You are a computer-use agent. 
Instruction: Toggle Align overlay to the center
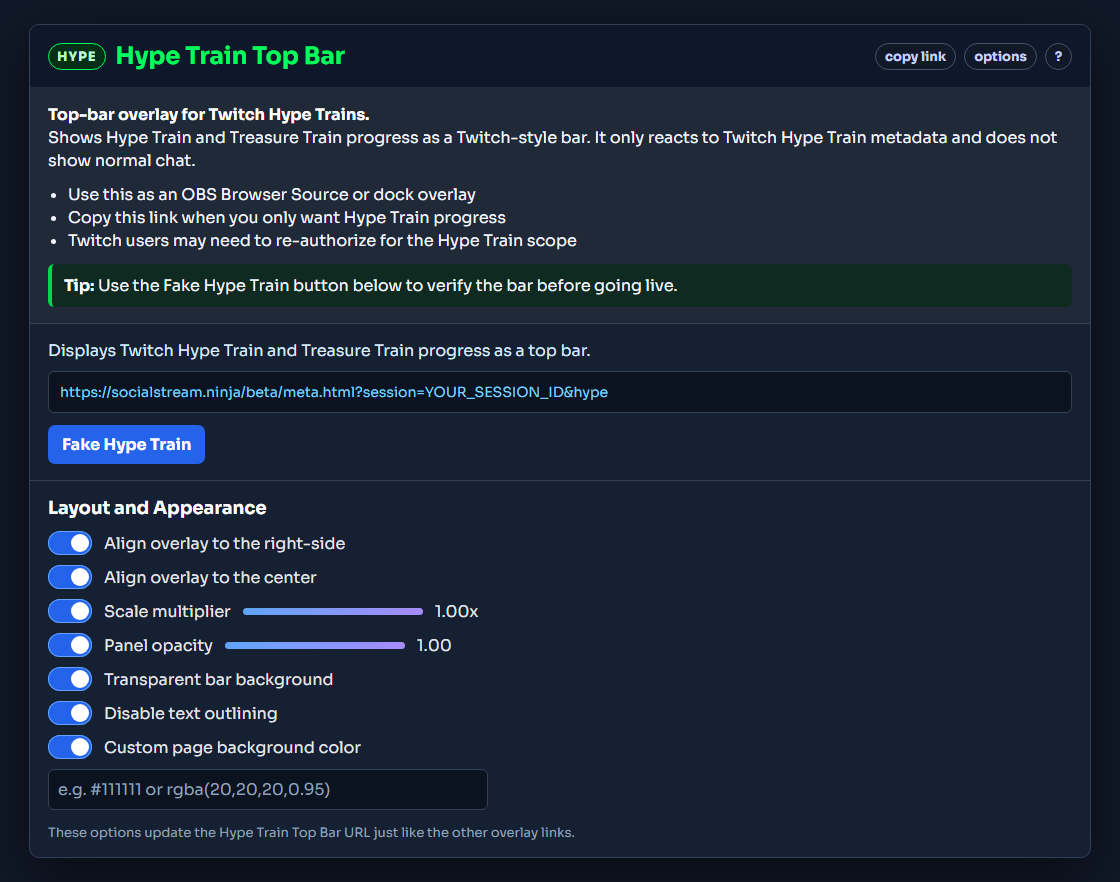pyautogui.click(x=70, y=577)
